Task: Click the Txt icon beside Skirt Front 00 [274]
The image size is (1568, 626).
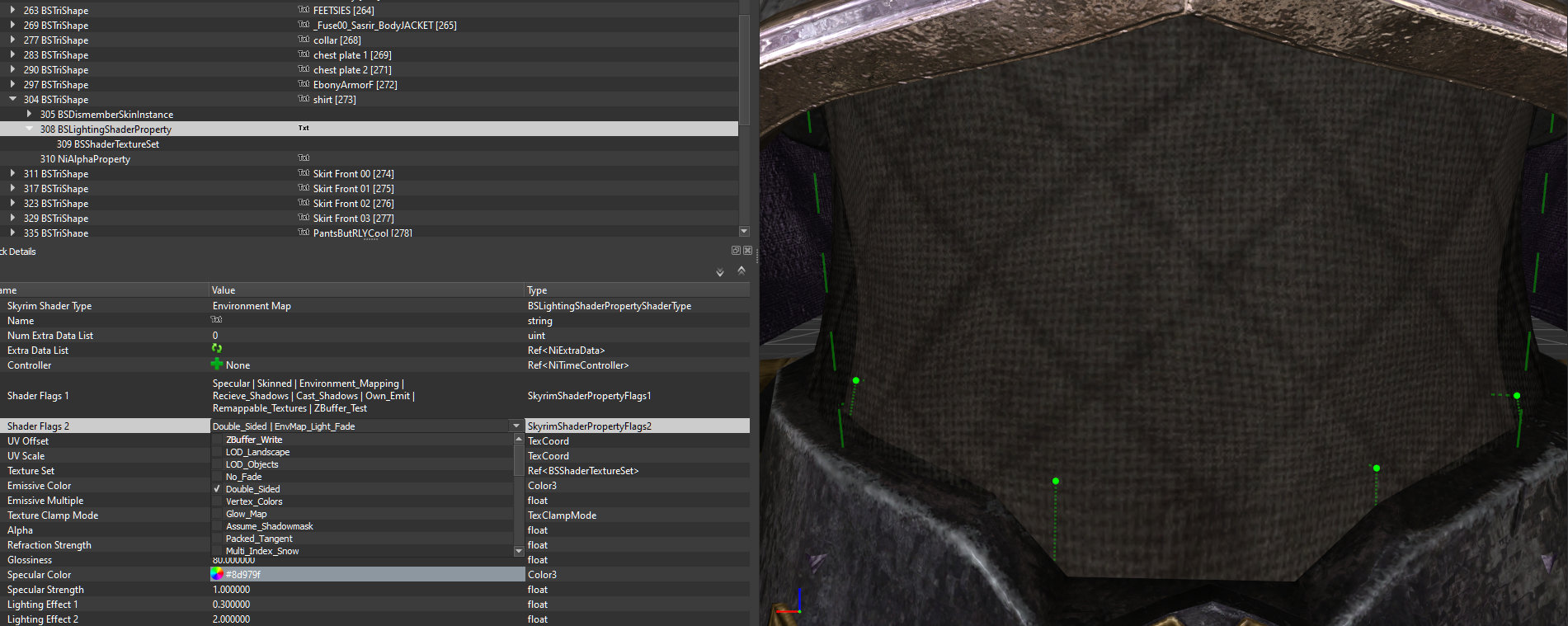Action: (304, 173)
